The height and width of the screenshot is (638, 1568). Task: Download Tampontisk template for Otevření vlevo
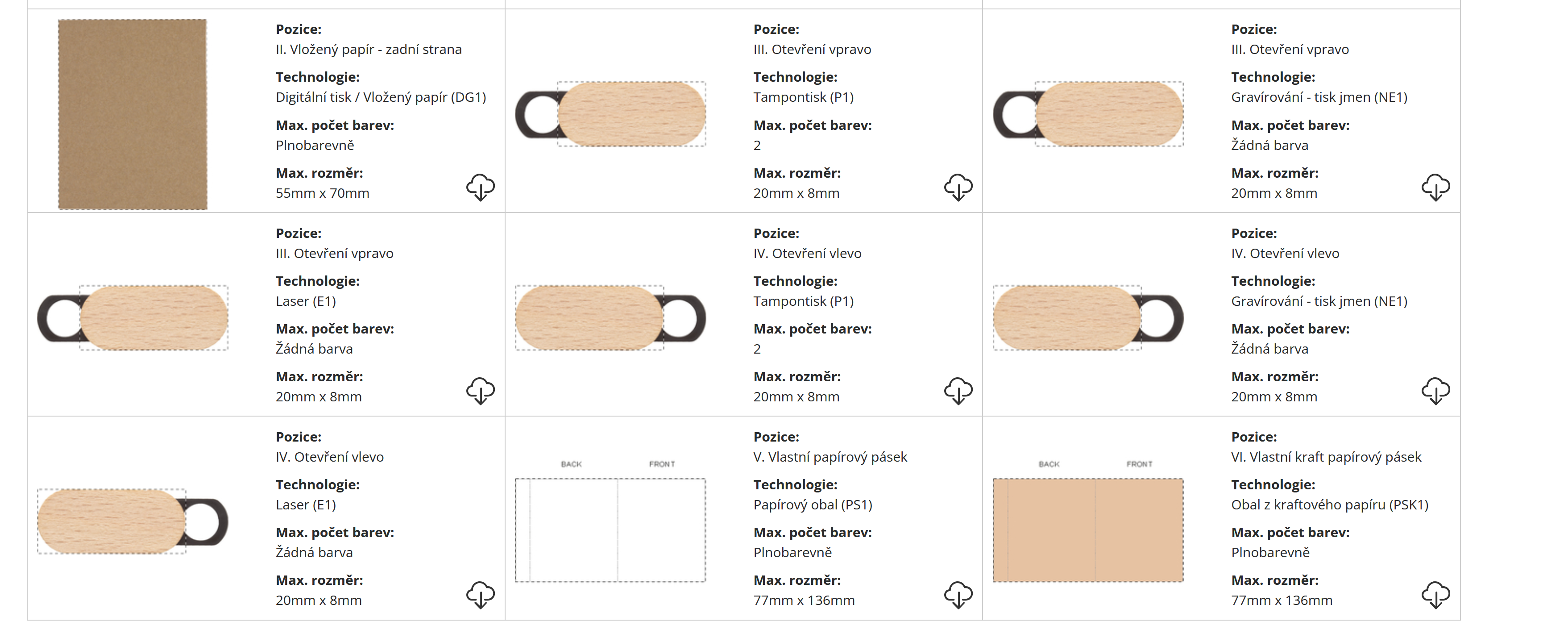958,391
